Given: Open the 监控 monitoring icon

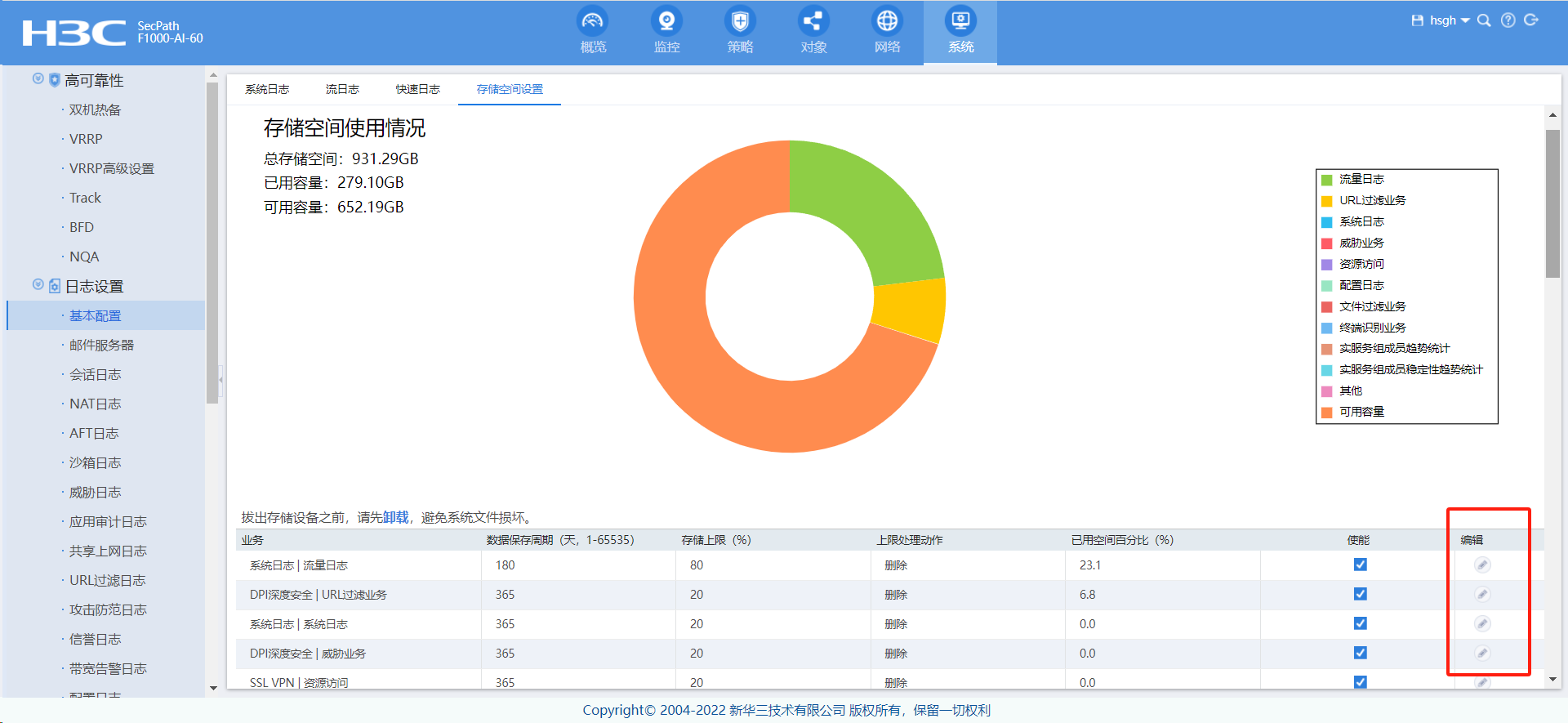Looking at the screenshot, I should point(666,21).
